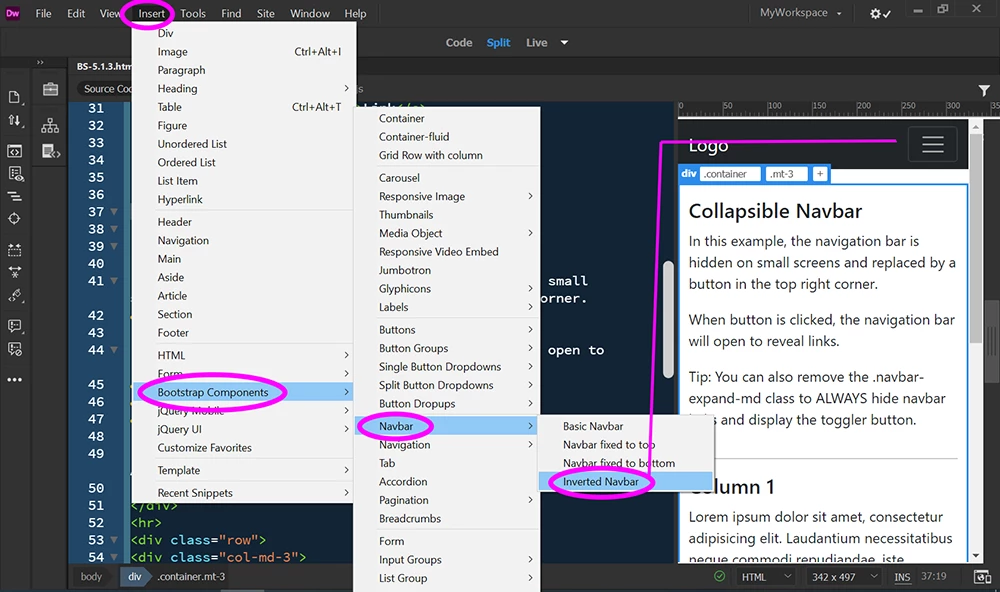This screenshot has height=592, width=1000.
Task: Select Bootstrap Components in Insert menu
Action: click(243, 392)
